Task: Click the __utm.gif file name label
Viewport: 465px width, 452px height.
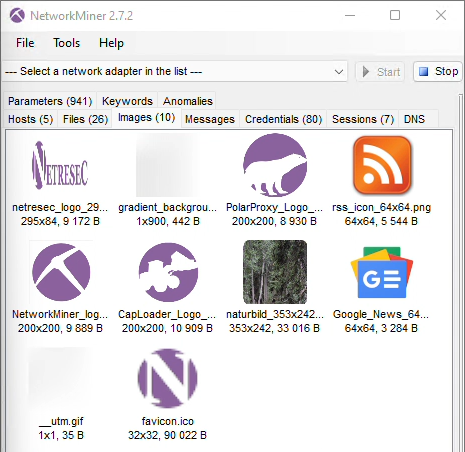Action: (61, 421)
